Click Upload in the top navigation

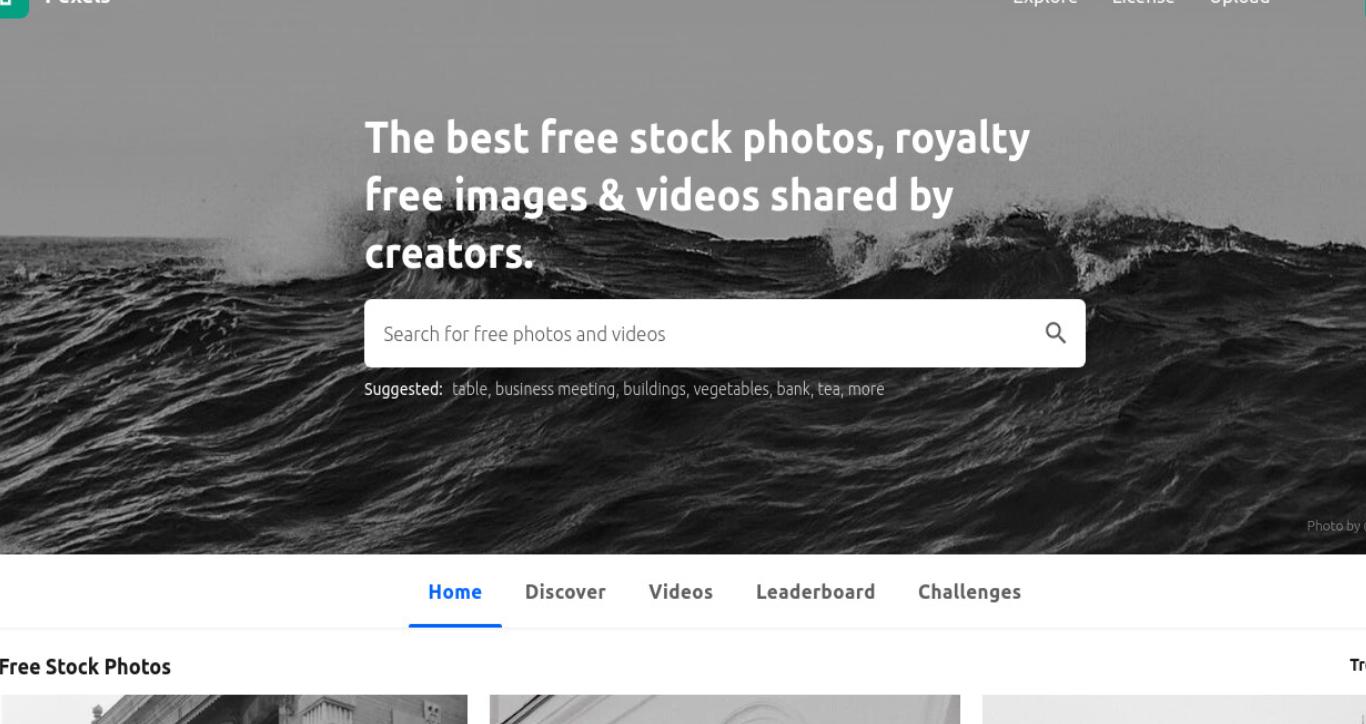[x=1239, y=3]
